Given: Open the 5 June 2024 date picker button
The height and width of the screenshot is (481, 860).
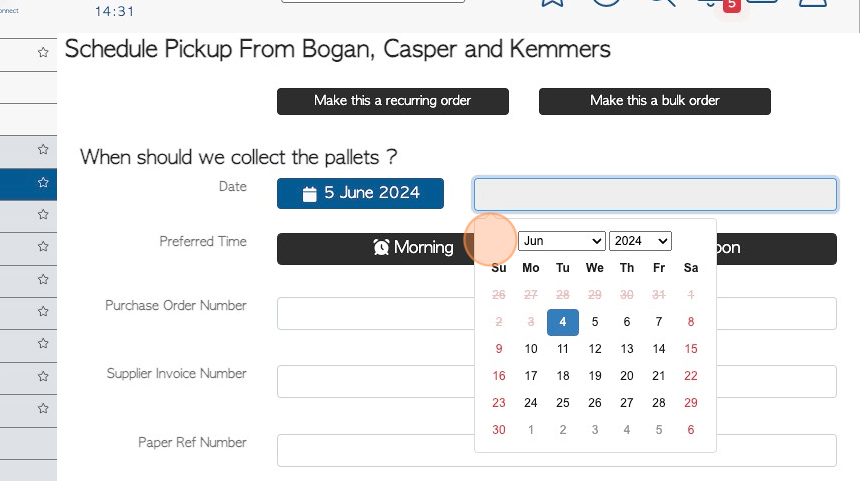Looking at the screenshot, I should tap(360, 193).
